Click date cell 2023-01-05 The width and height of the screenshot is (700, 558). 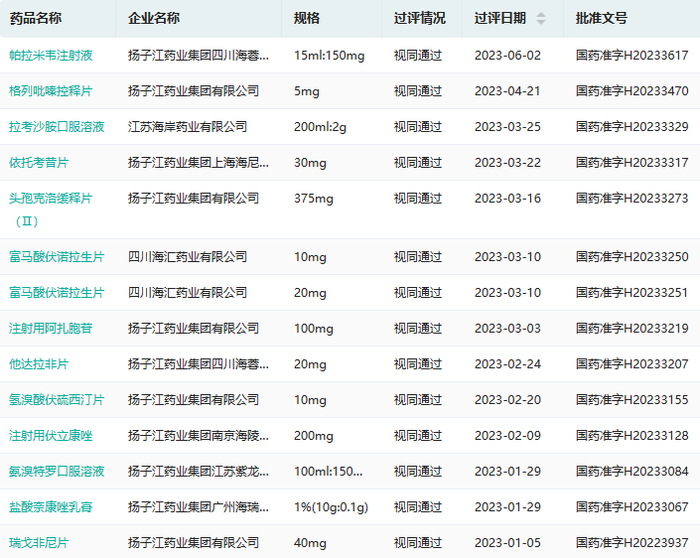pyautogui.click(x=508, y=542)
